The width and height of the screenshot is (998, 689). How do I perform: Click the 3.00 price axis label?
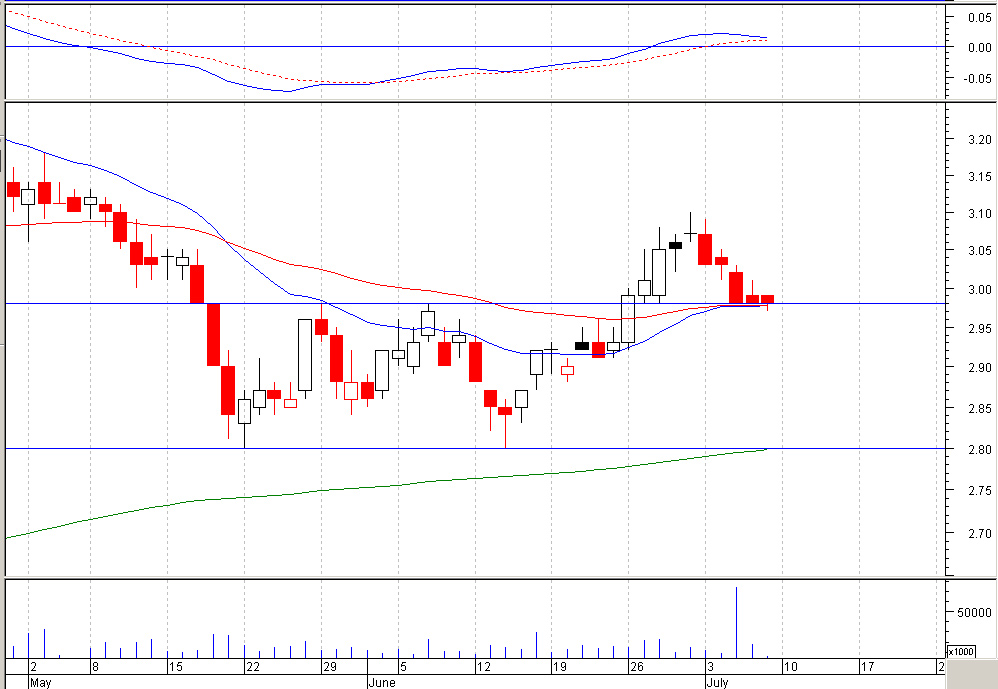click(x=979, y=289)
